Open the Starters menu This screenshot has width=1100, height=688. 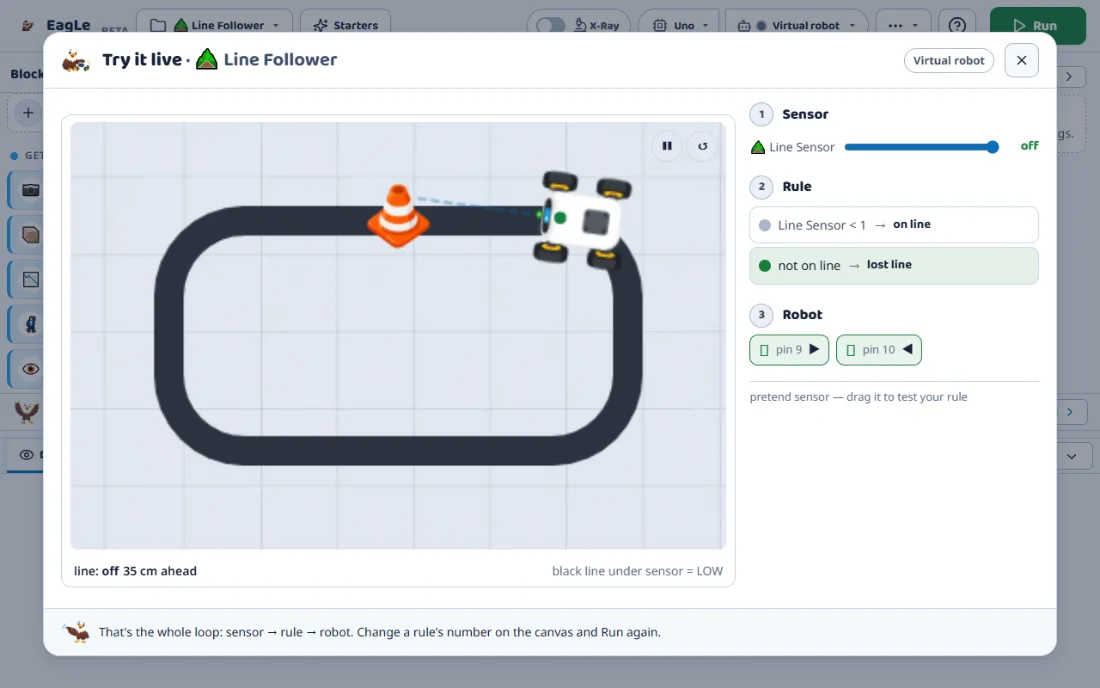346,25
